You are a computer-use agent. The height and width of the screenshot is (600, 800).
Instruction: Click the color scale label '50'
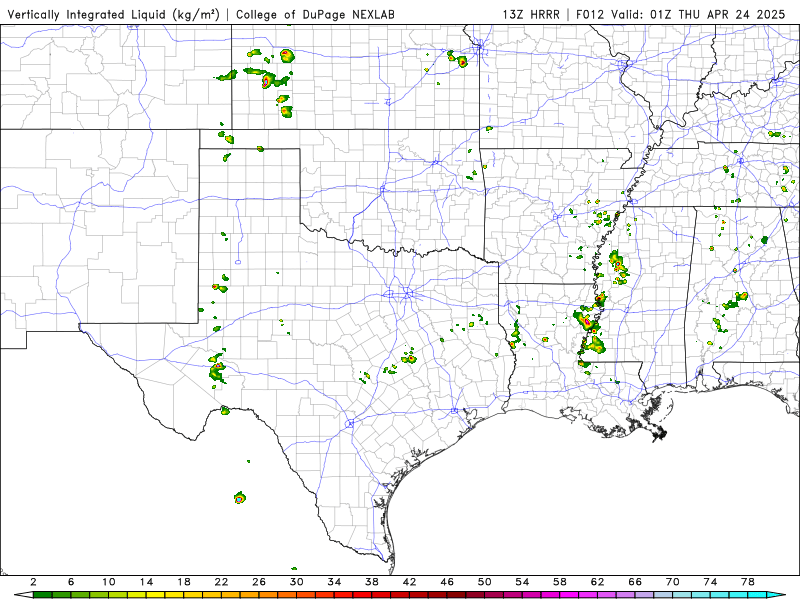[485, 582]
